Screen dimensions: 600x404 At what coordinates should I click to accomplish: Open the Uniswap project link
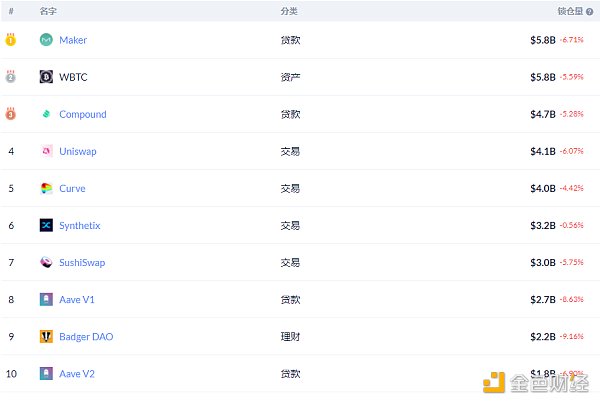78,151
